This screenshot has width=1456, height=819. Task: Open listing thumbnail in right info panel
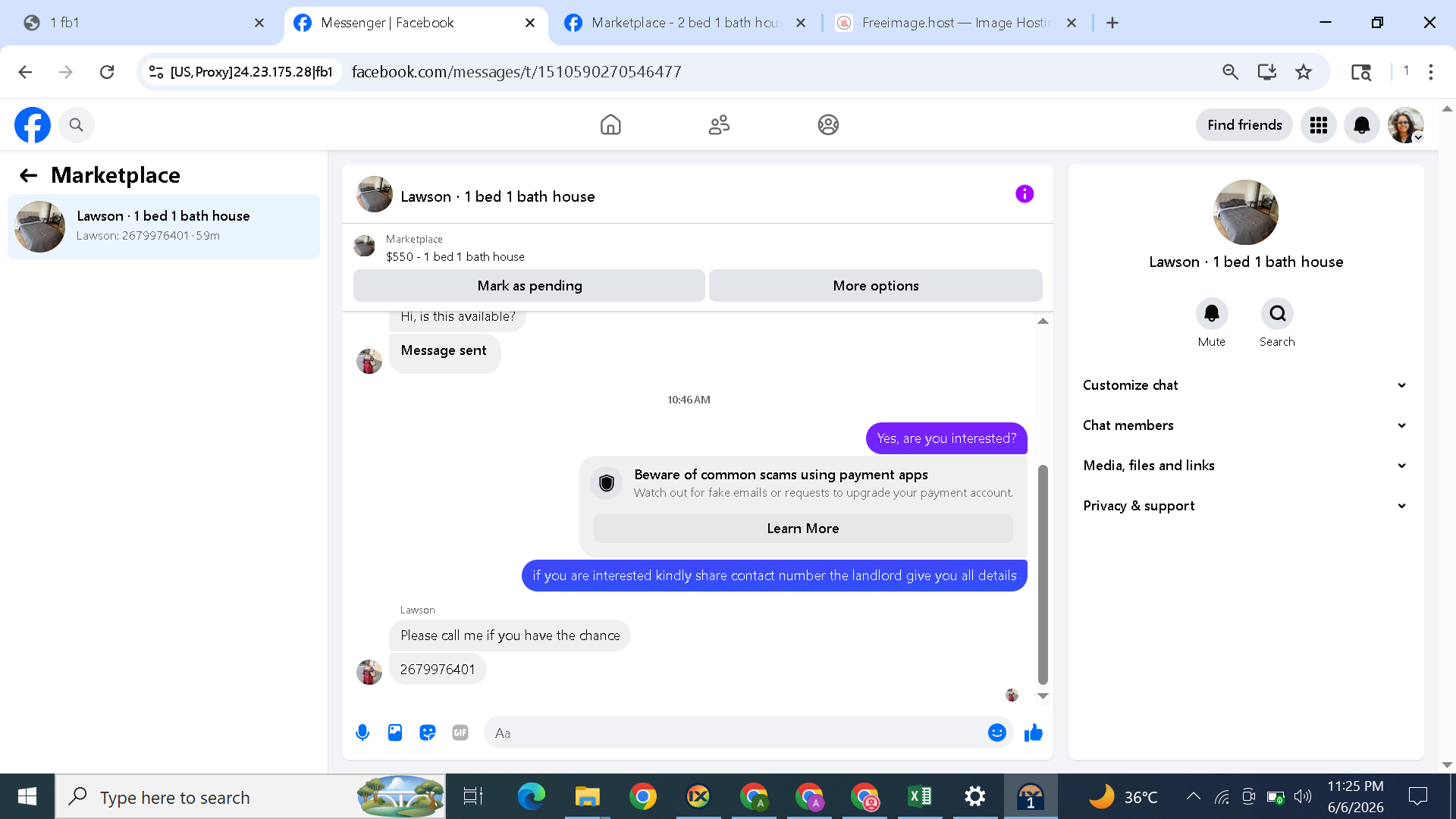(1246, 212)
